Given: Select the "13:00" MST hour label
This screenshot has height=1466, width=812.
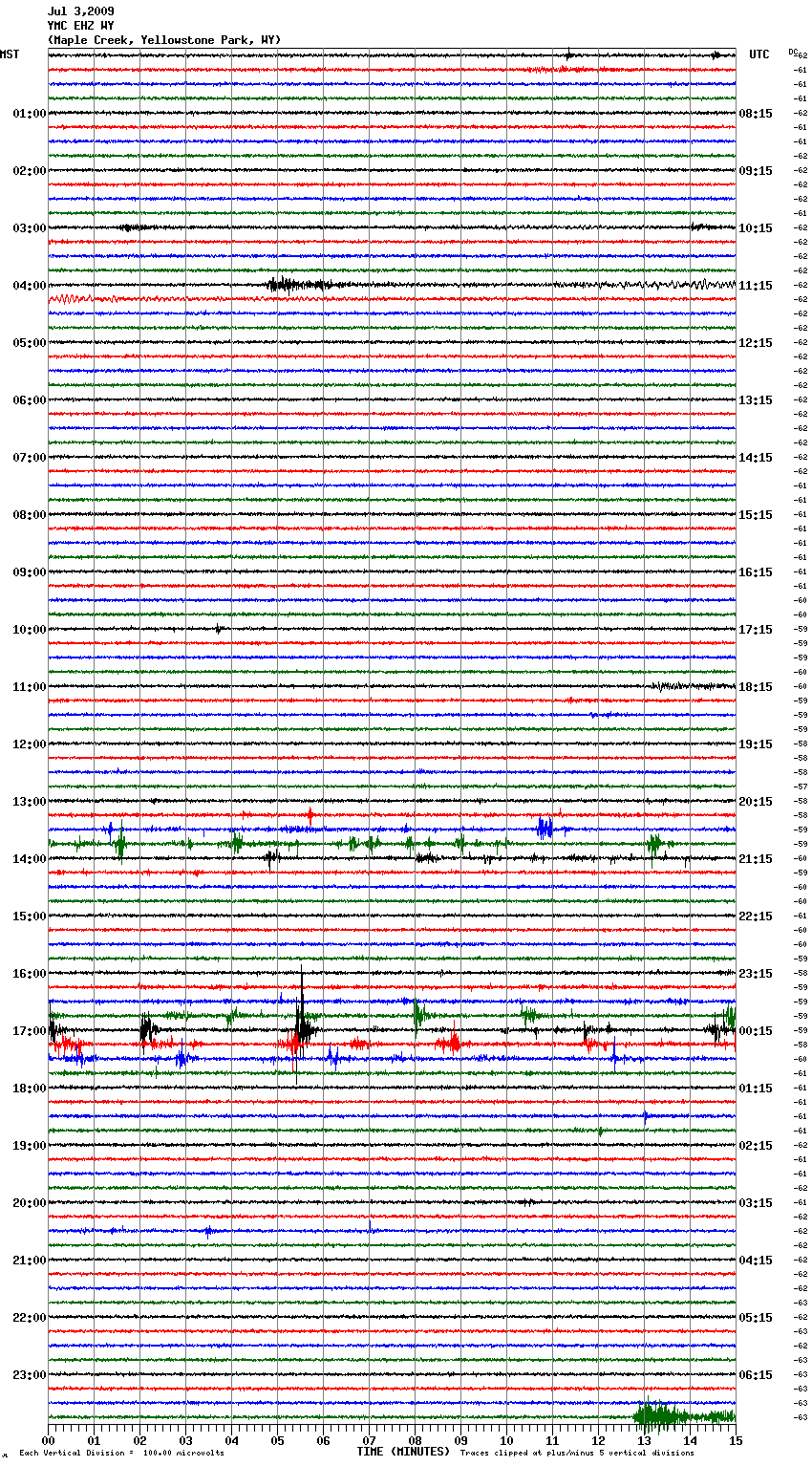Looking at the screenshot, I should tap(30, 802).
